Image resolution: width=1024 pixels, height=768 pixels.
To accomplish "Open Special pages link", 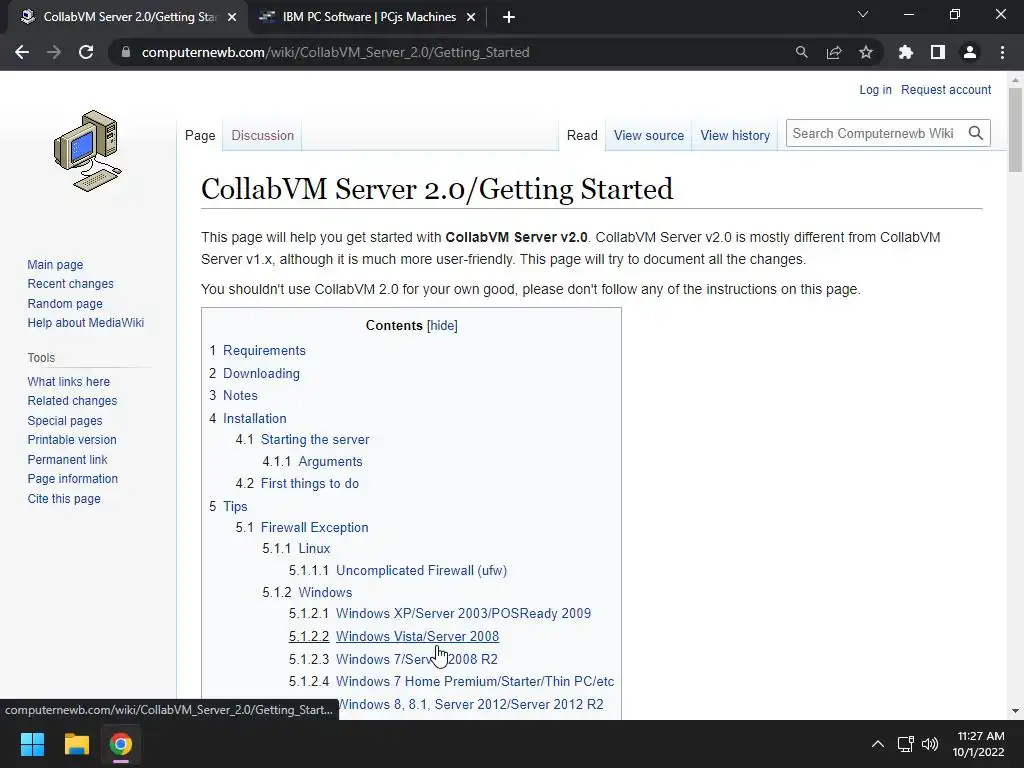I will pos(65,421).
